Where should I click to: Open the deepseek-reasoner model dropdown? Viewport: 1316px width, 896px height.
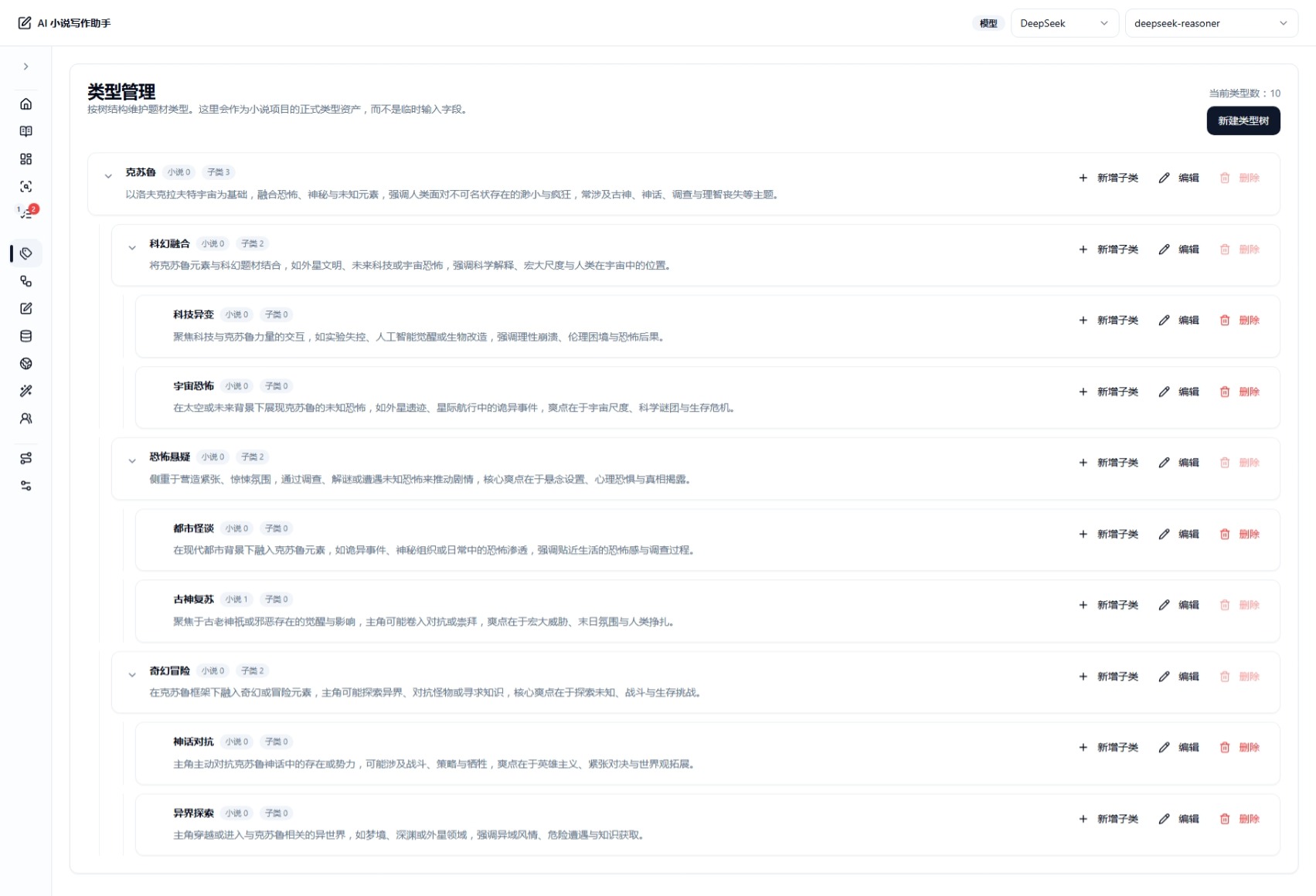tap(1210, 23)
